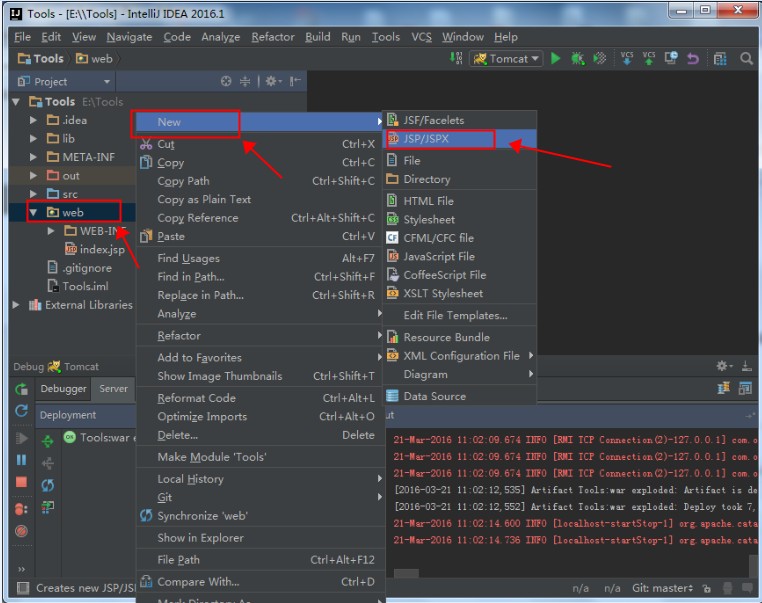Screen dimensions: 762x603
Task: Click update application icon in Debug panel
Action: pyautogui.click(x=21, y=411)
